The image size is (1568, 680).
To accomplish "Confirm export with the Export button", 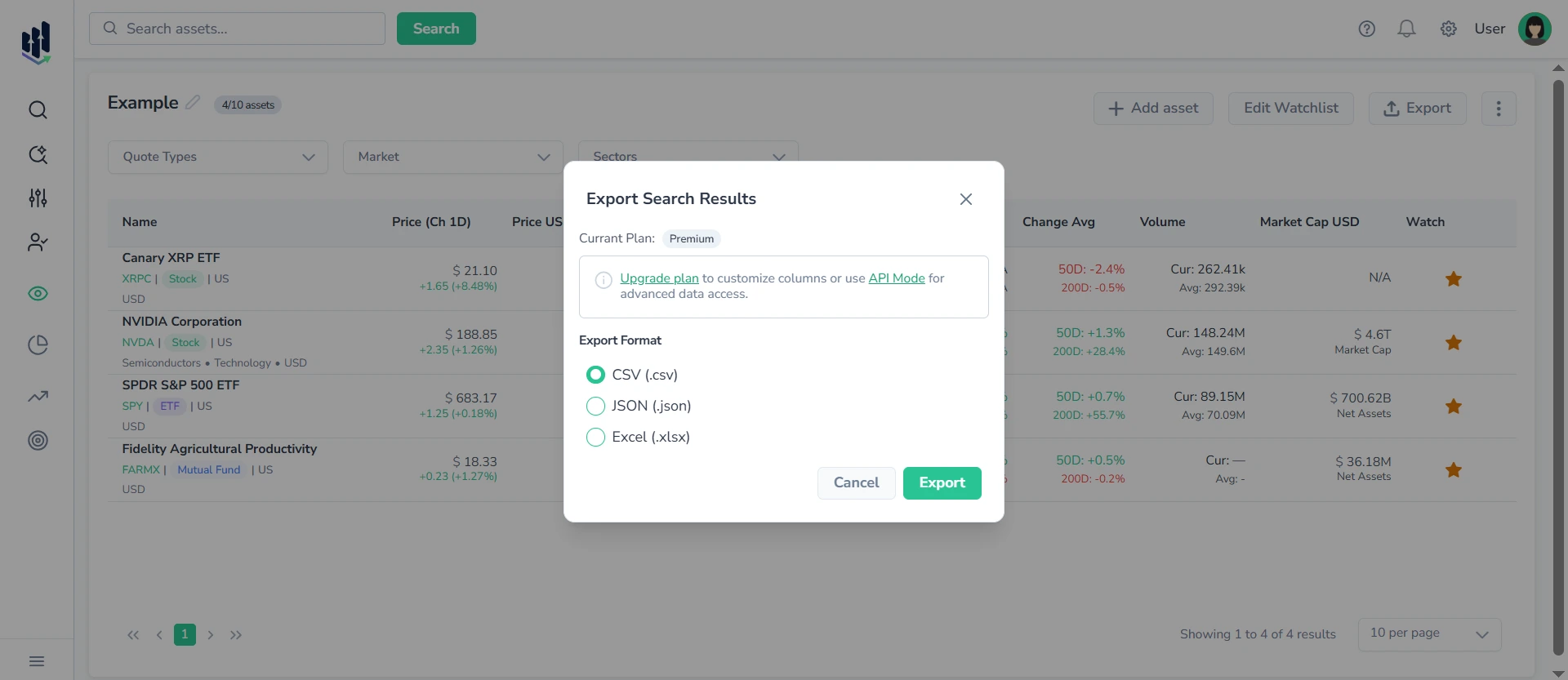I will coord(942,482).
